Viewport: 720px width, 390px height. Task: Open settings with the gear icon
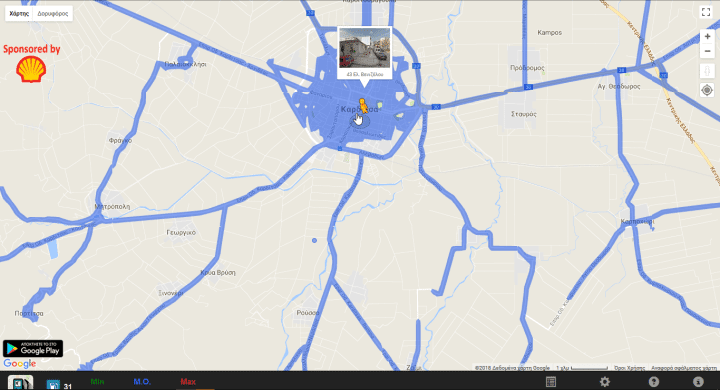click(605, 382)
